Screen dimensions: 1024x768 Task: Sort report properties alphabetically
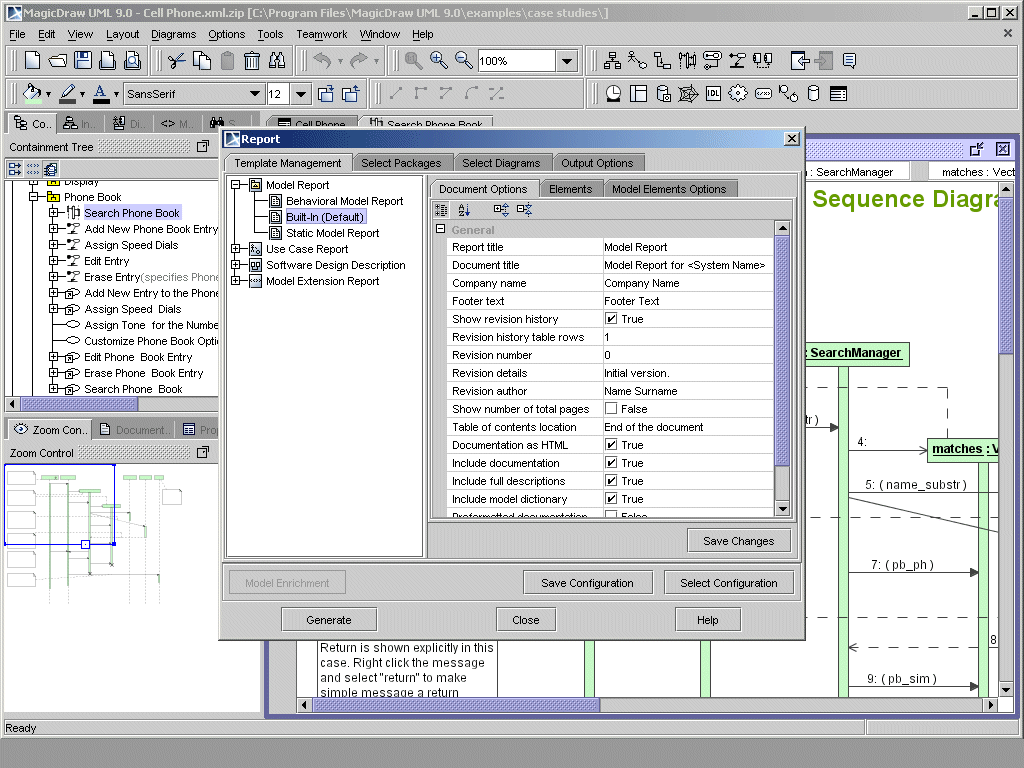coord(464,210)
